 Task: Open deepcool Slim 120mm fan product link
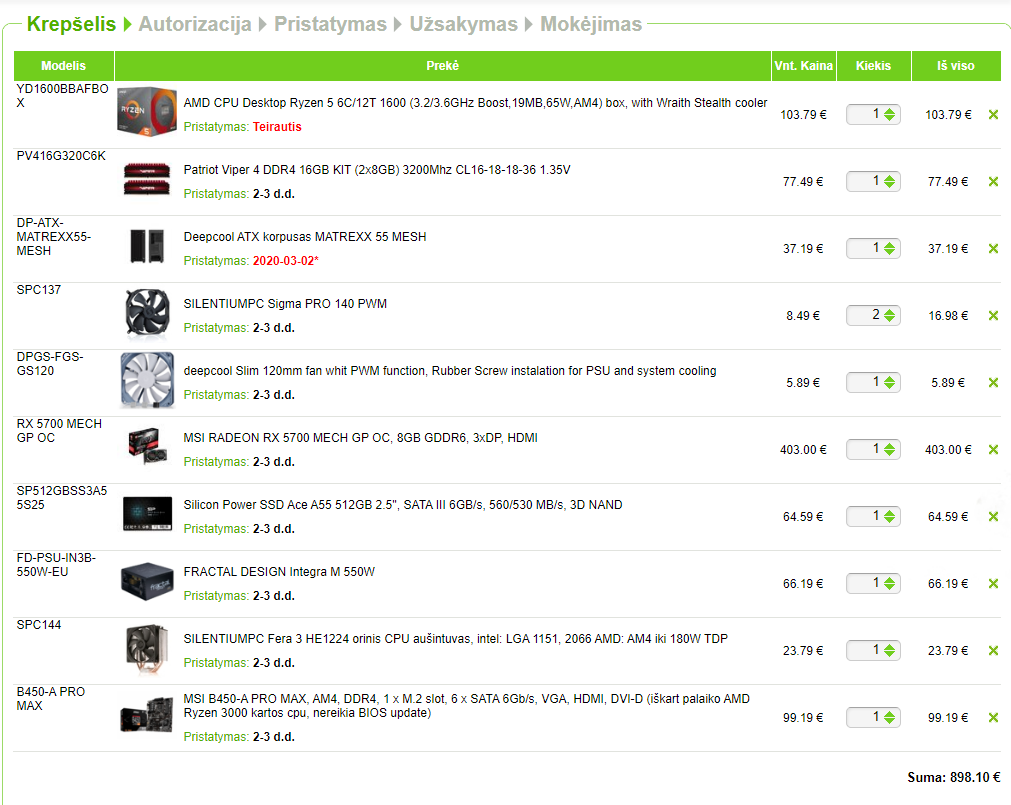449,371
